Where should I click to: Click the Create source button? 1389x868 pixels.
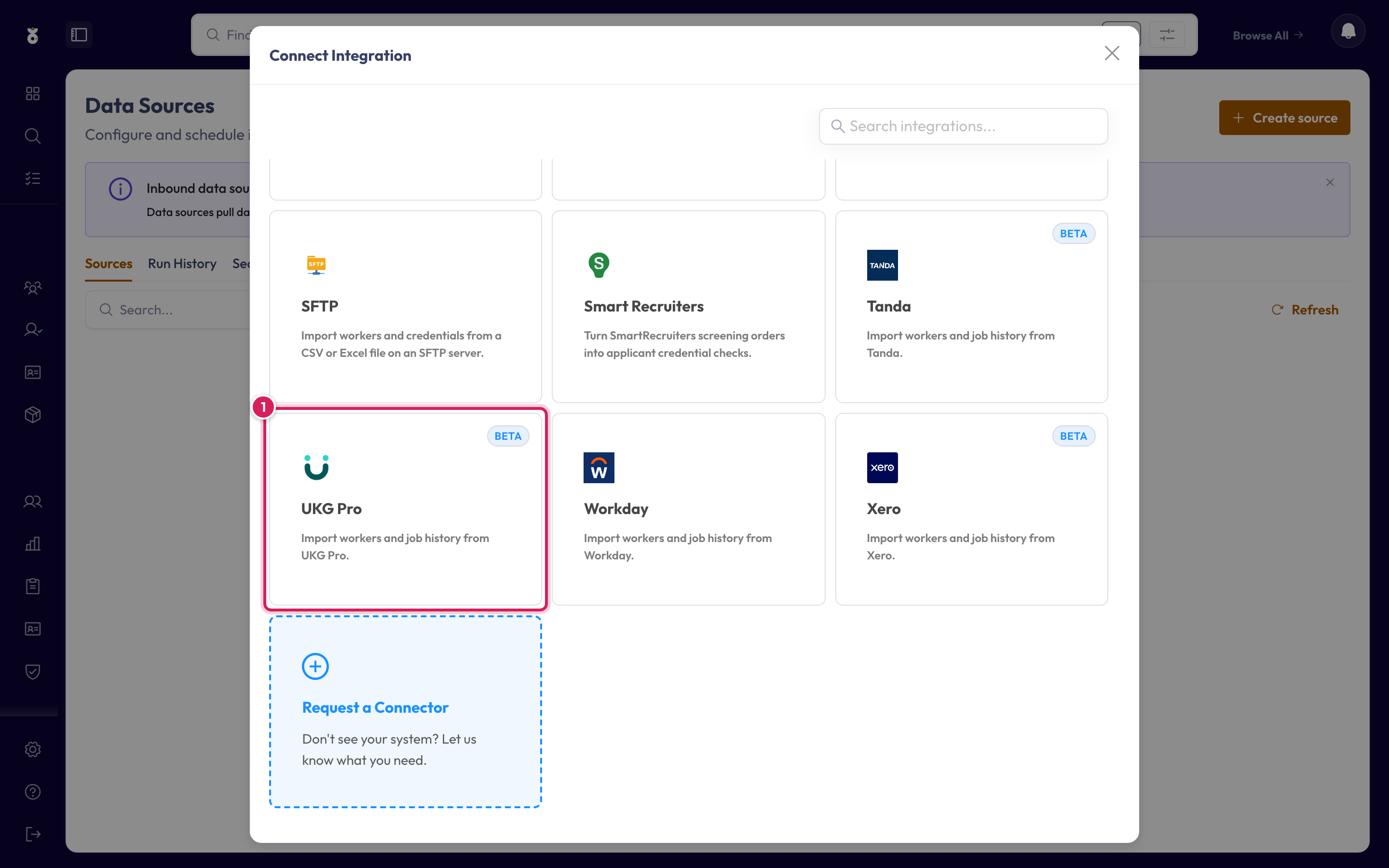point(1284,118)
